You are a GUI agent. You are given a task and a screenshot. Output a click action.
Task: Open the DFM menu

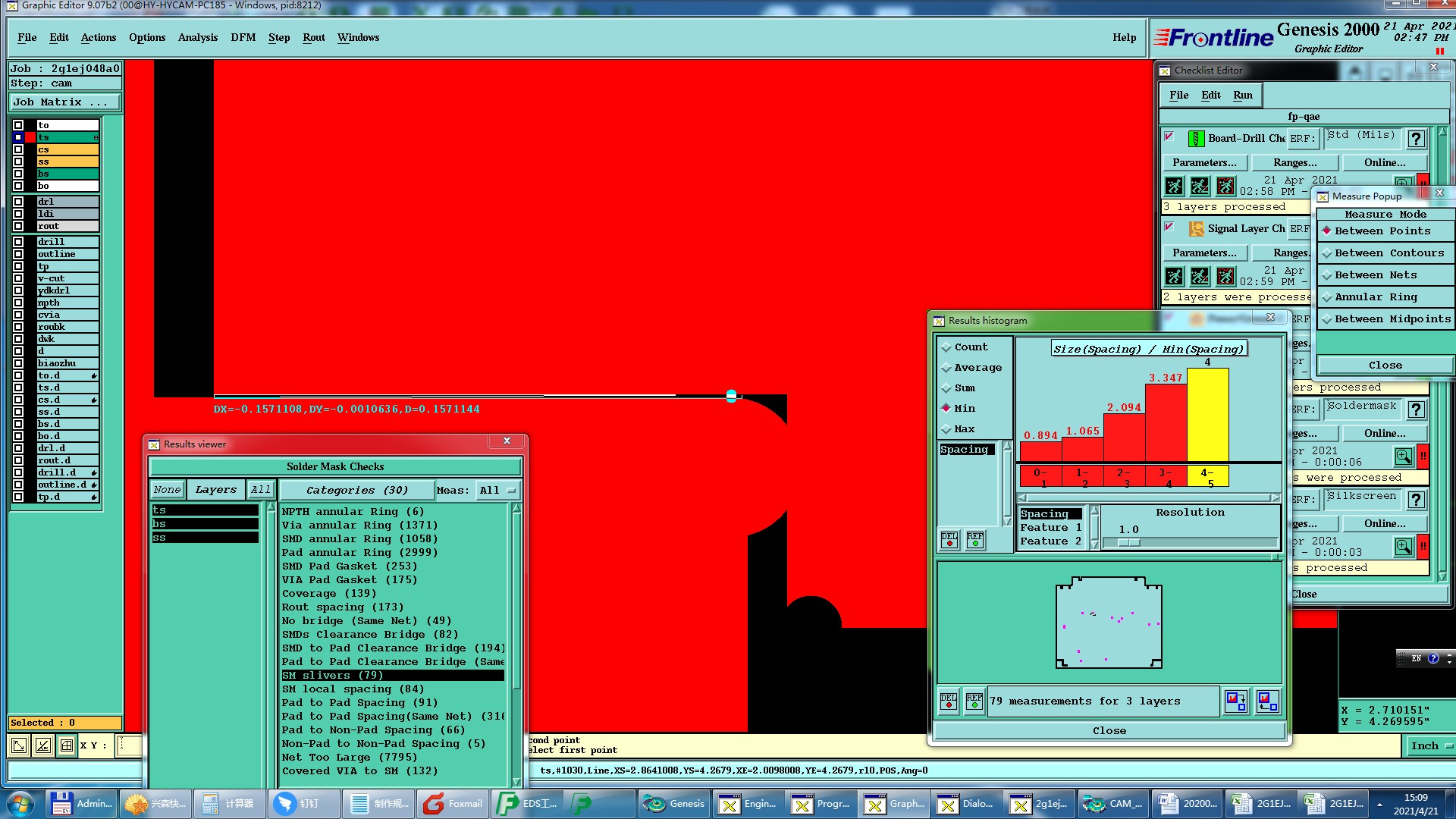tap(243, 38)
